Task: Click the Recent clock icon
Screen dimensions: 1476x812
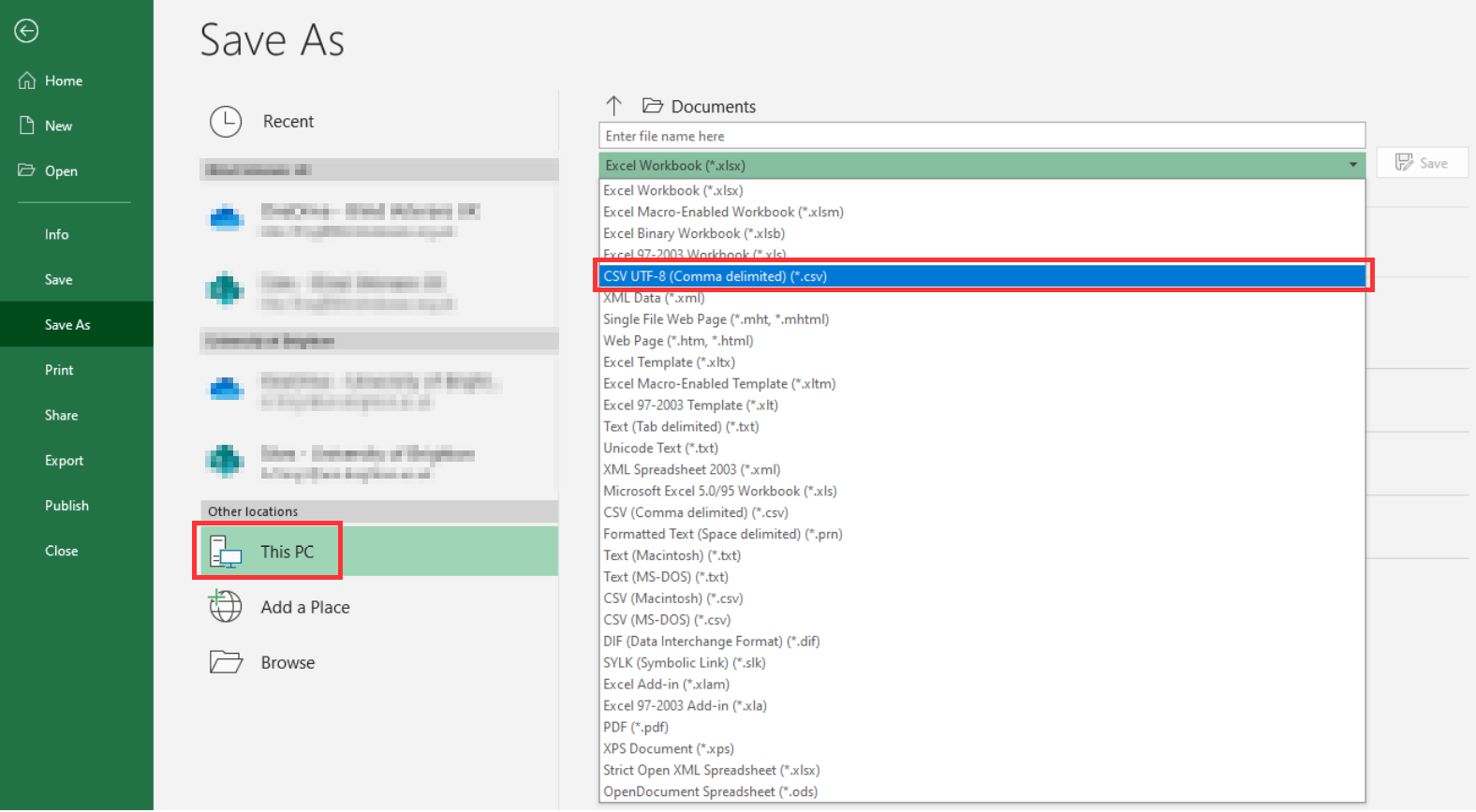Action: point(226,122)
